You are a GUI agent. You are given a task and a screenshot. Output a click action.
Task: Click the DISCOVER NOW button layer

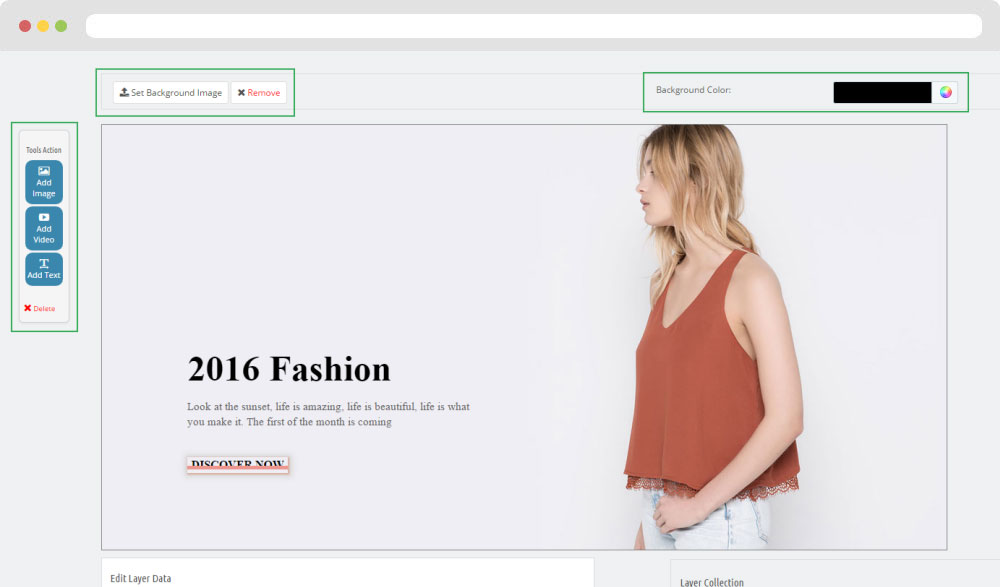click(238, 464)
